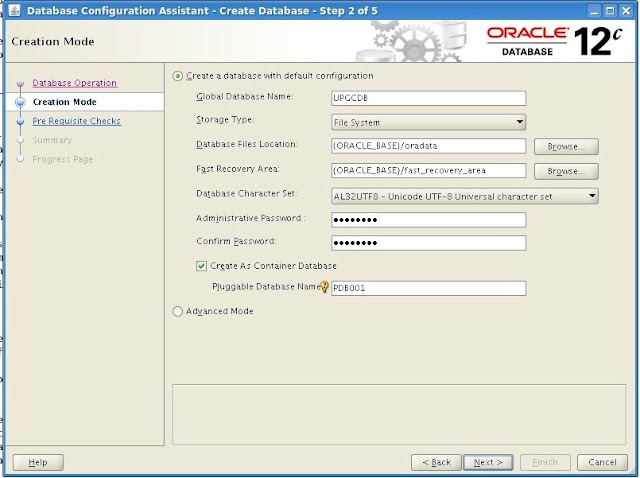Select the Advanced Mode radio button
640x478 pixels.
(x=178, y=311)
